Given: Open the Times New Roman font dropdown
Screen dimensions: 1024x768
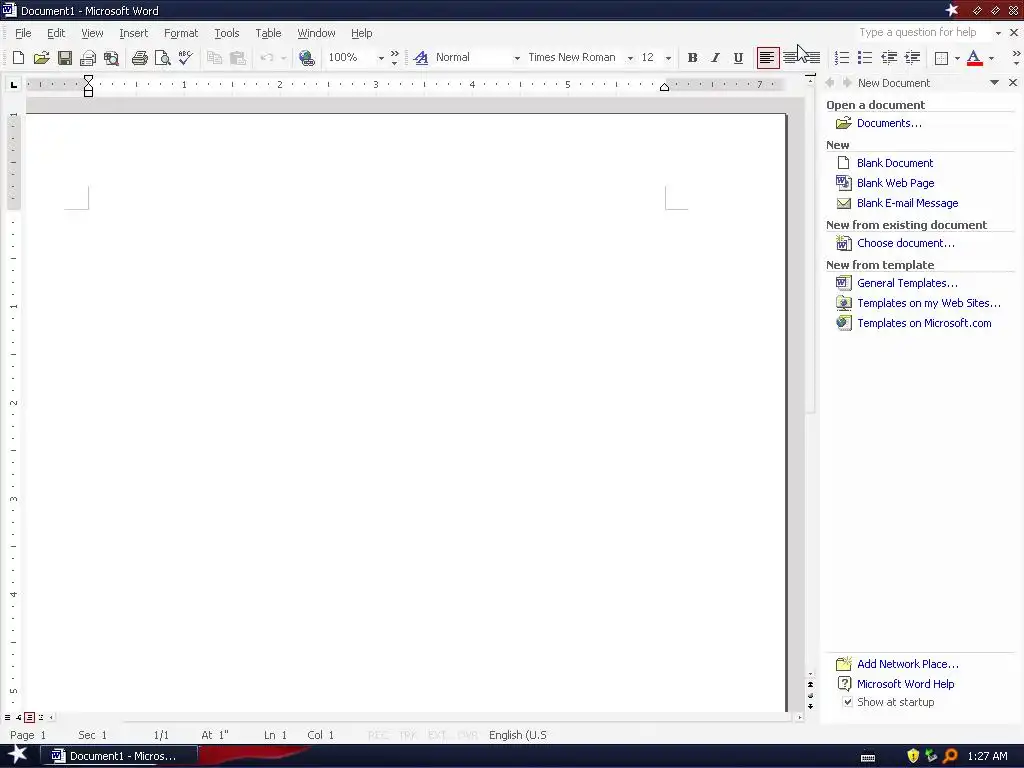Looking at the screenshot, I should tap(630, 58).
